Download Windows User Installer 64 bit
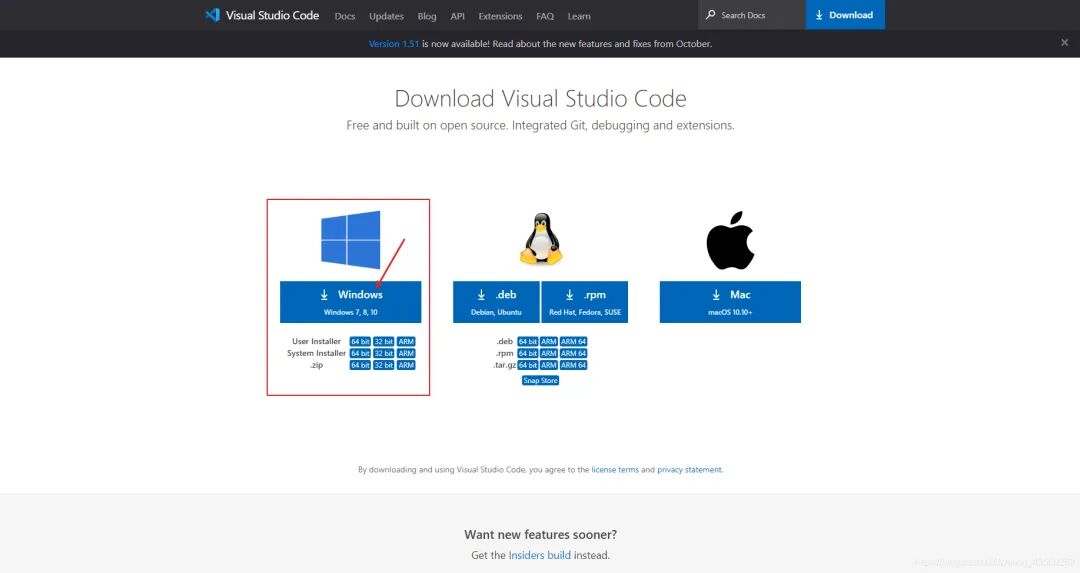 click(360, 342)
